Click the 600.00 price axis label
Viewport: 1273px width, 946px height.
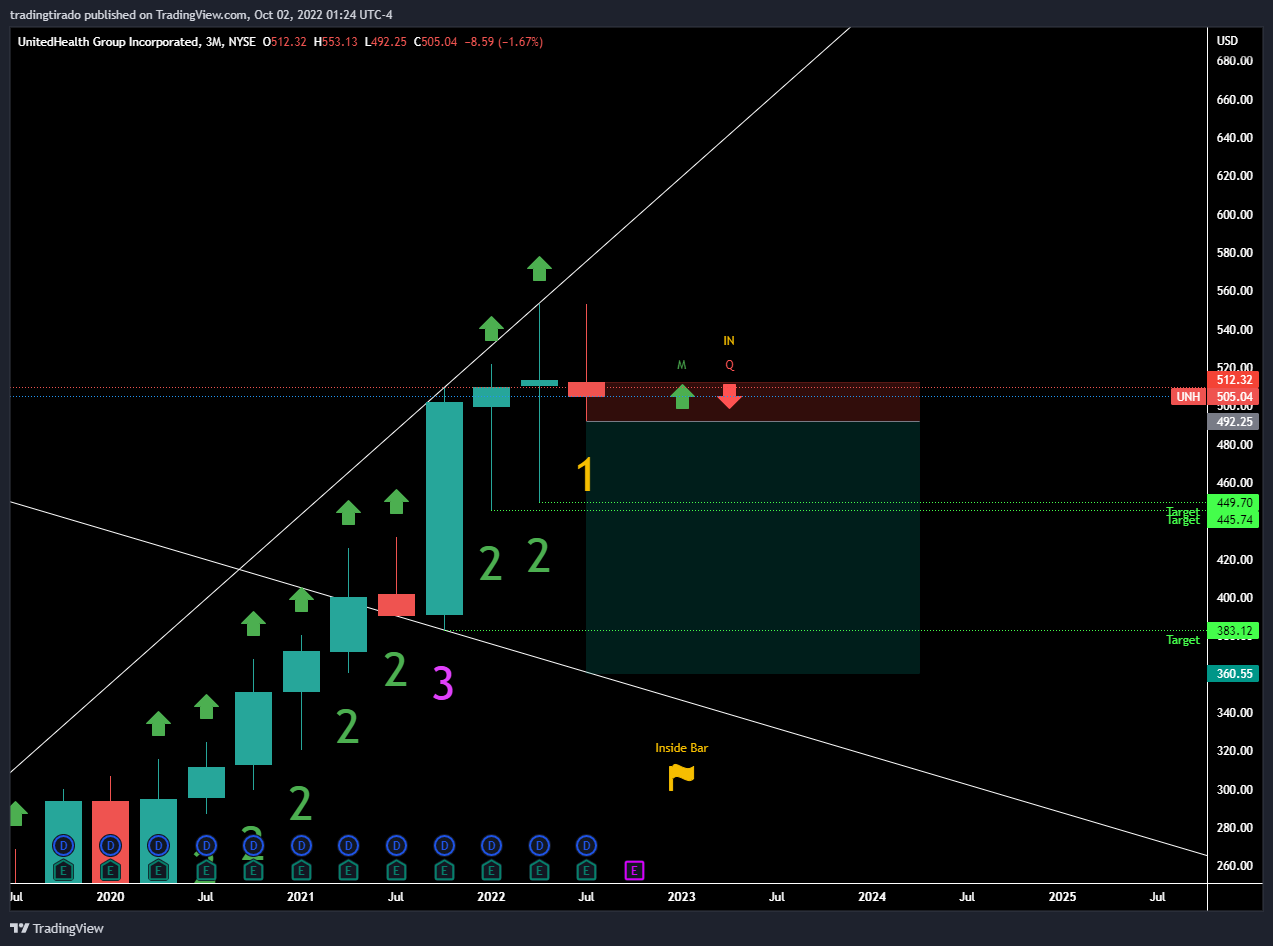(x=1234, y=215)
